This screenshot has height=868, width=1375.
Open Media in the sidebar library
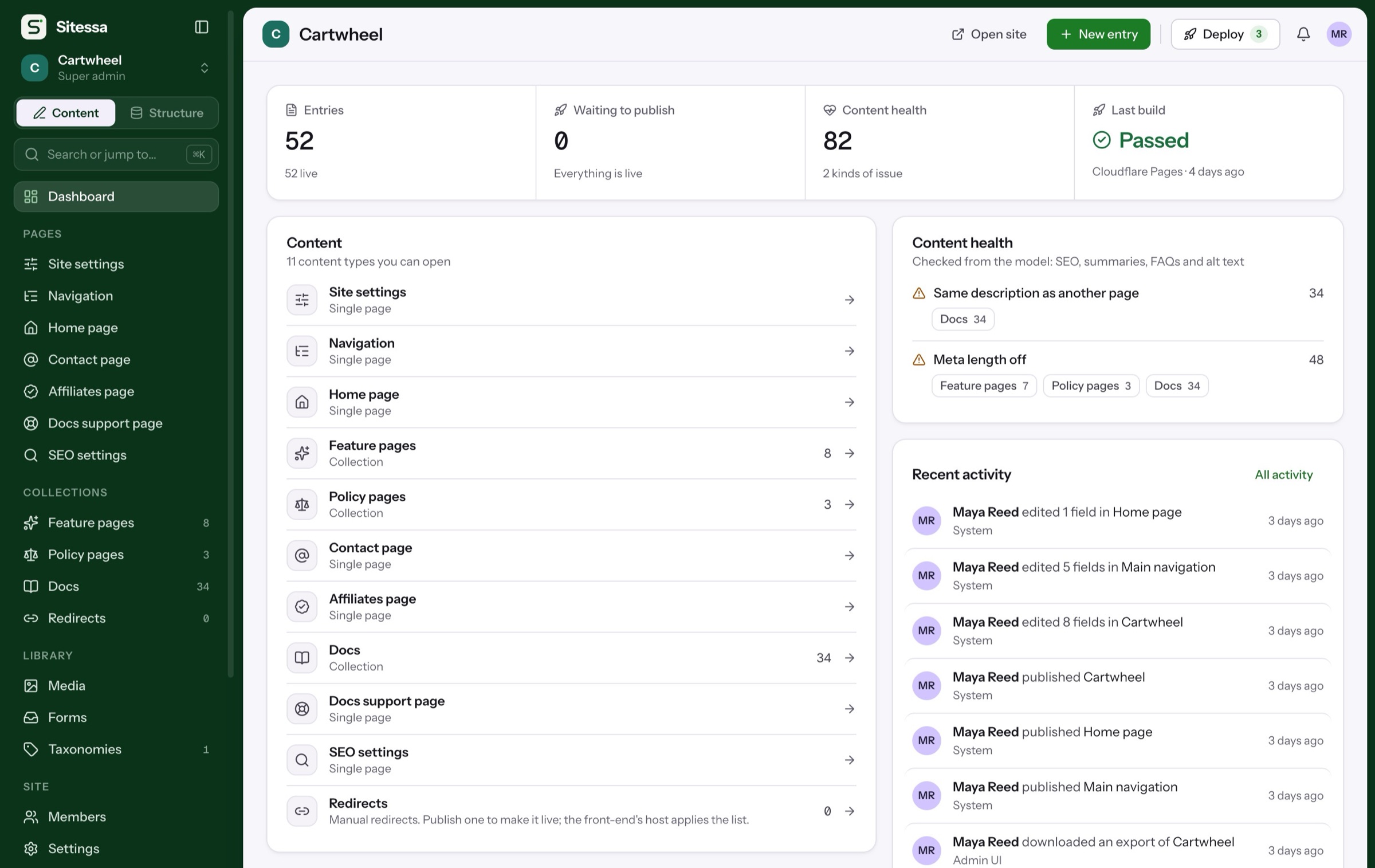(116, 685)
